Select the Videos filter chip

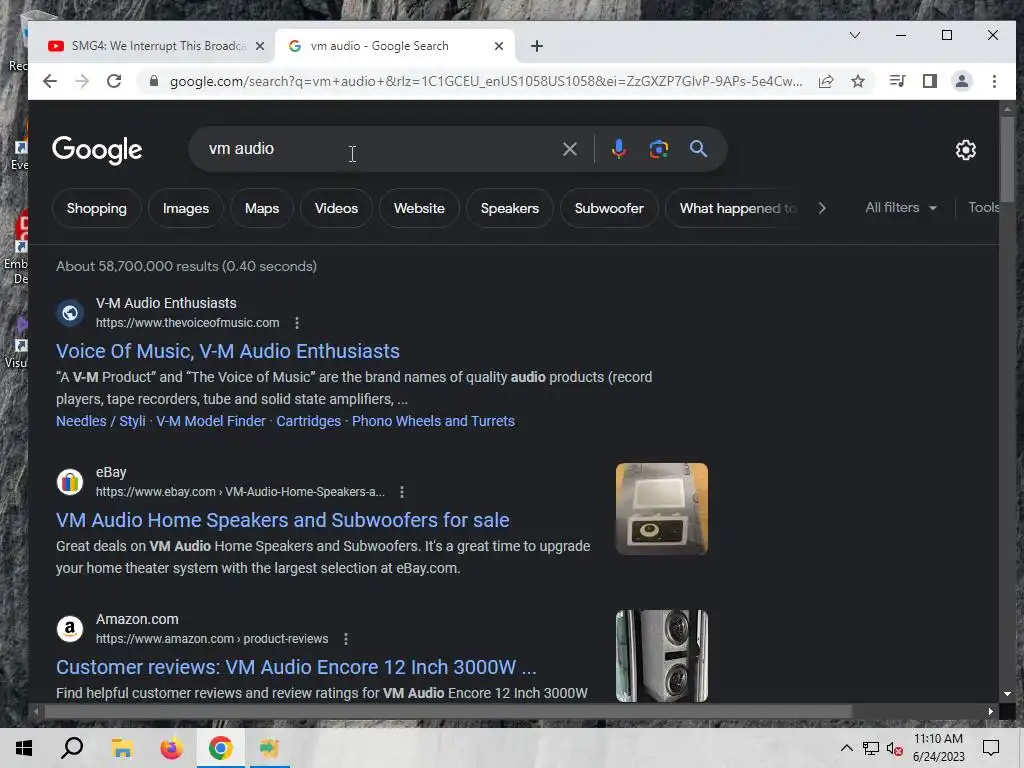(x=336, y=208)
